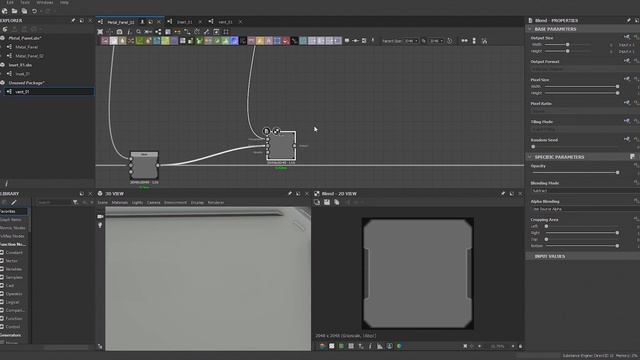The height and width of the screenshot is (360, 640).
Task: Click the magnifier search icon in graph toolbar
Action: point(138,31)
